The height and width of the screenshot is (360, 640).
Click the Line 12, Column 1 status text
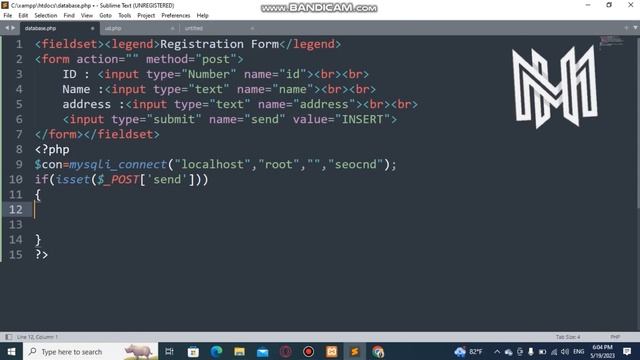click(x=37, y=337)
